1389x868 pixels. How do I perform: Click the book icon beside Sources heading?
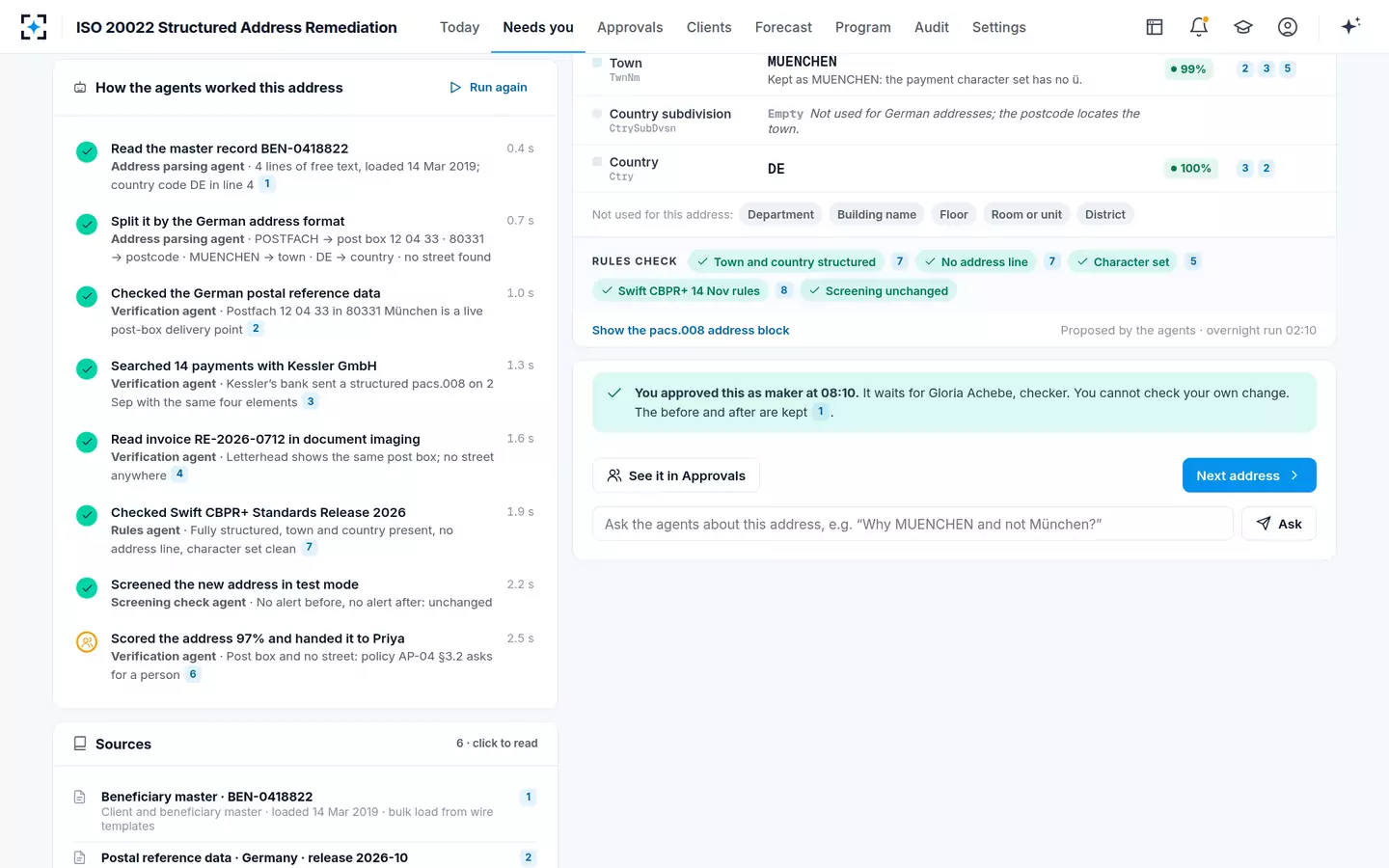[x=80, y=744]
